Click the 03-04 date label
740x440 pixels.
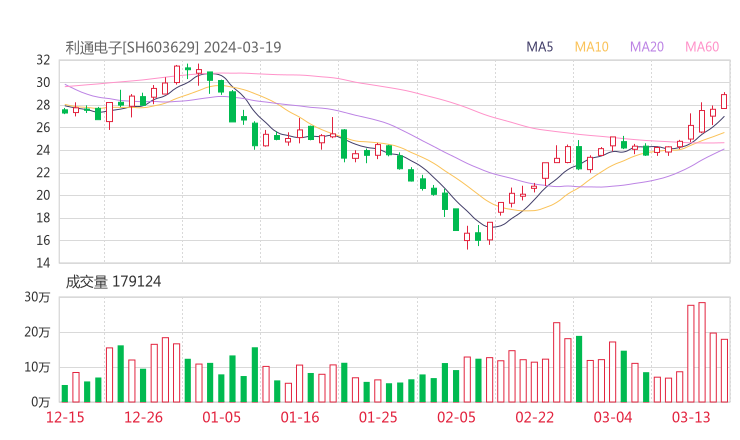tap(613, 417)
